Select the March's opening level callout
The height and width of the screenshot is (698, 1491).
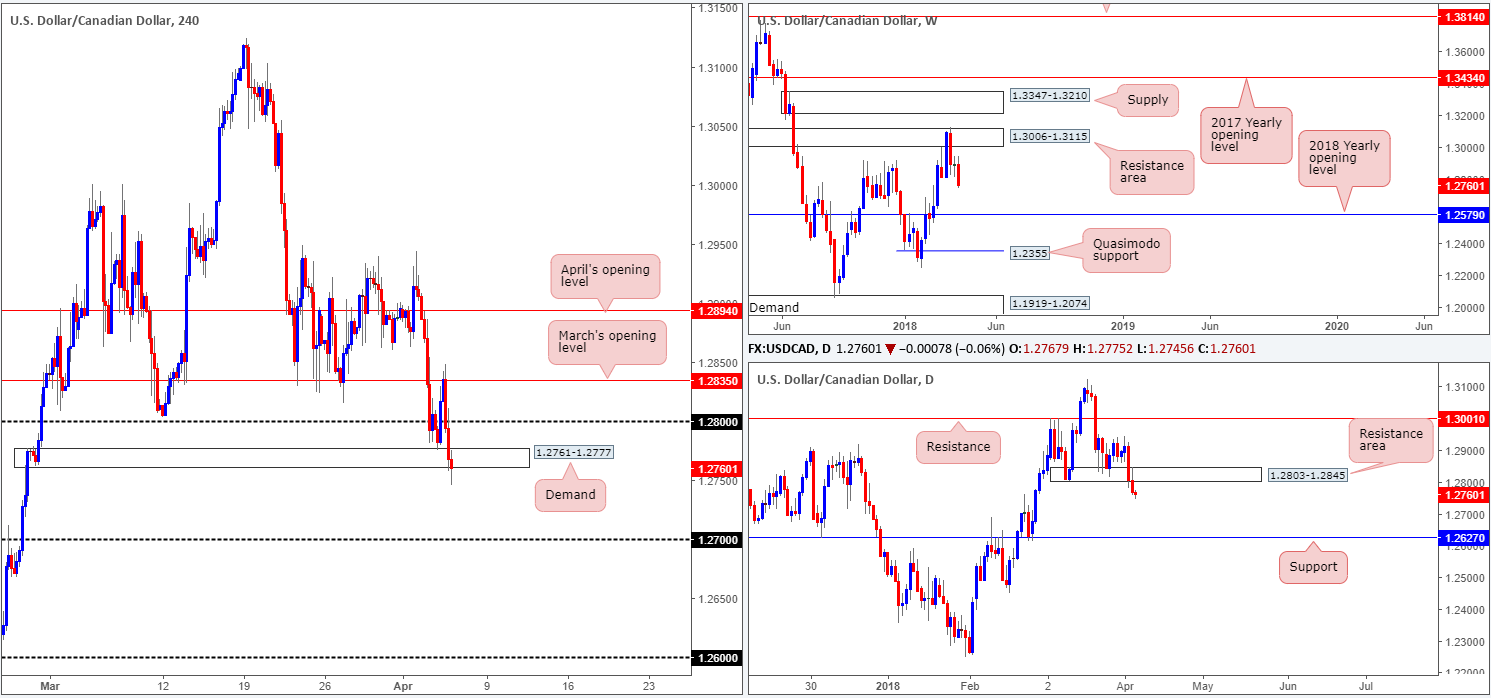608,342
